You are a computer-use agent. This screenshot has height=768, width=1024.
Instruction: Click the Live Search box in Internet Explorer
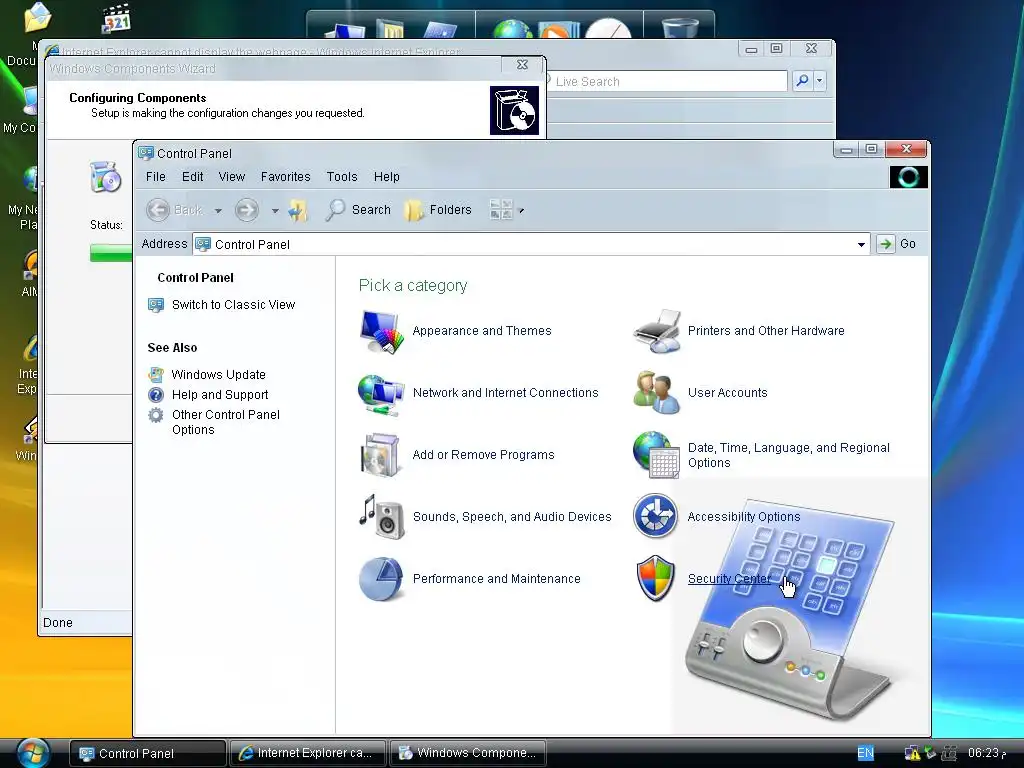pyautogui.click(x=666, y=81)
